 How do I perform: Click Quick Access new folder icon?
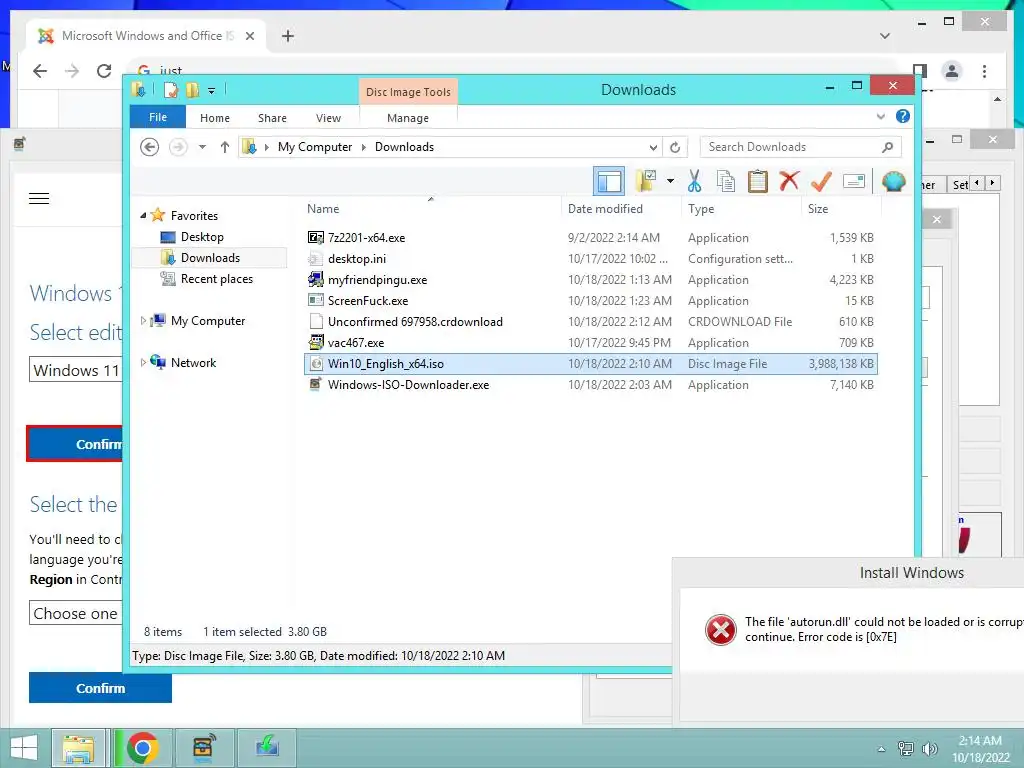pos(193,90)
